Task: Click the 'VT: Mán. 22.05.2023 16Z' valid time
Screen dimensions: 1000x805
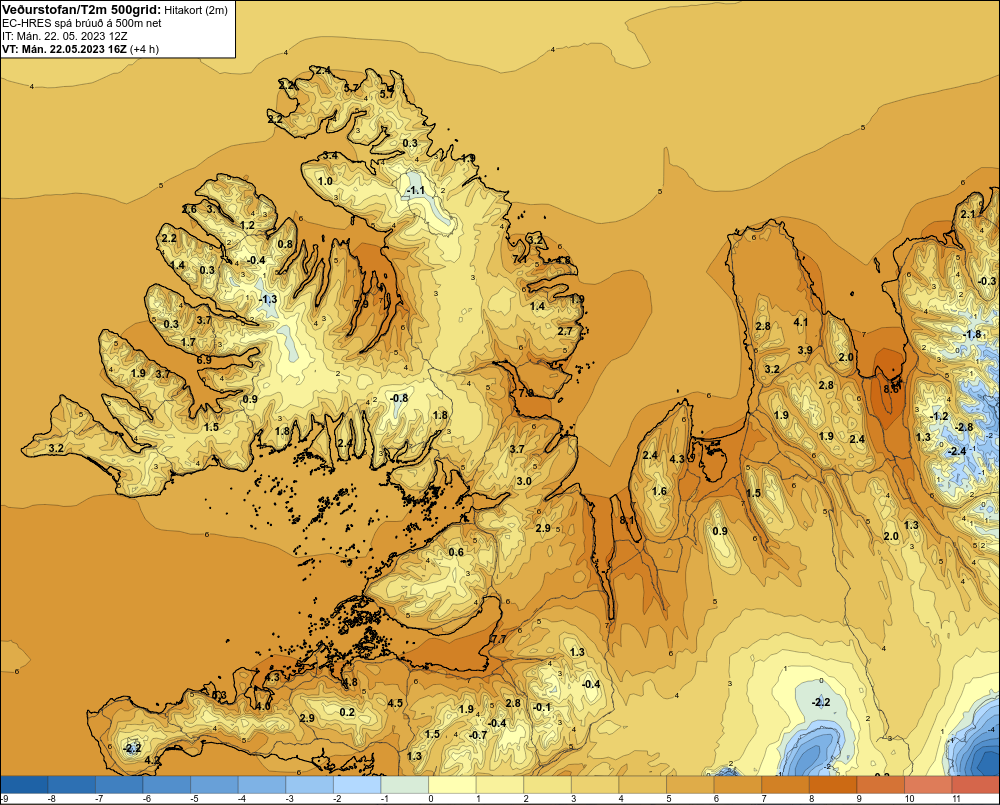Action: pyautogui.click(x=64, y=49)
